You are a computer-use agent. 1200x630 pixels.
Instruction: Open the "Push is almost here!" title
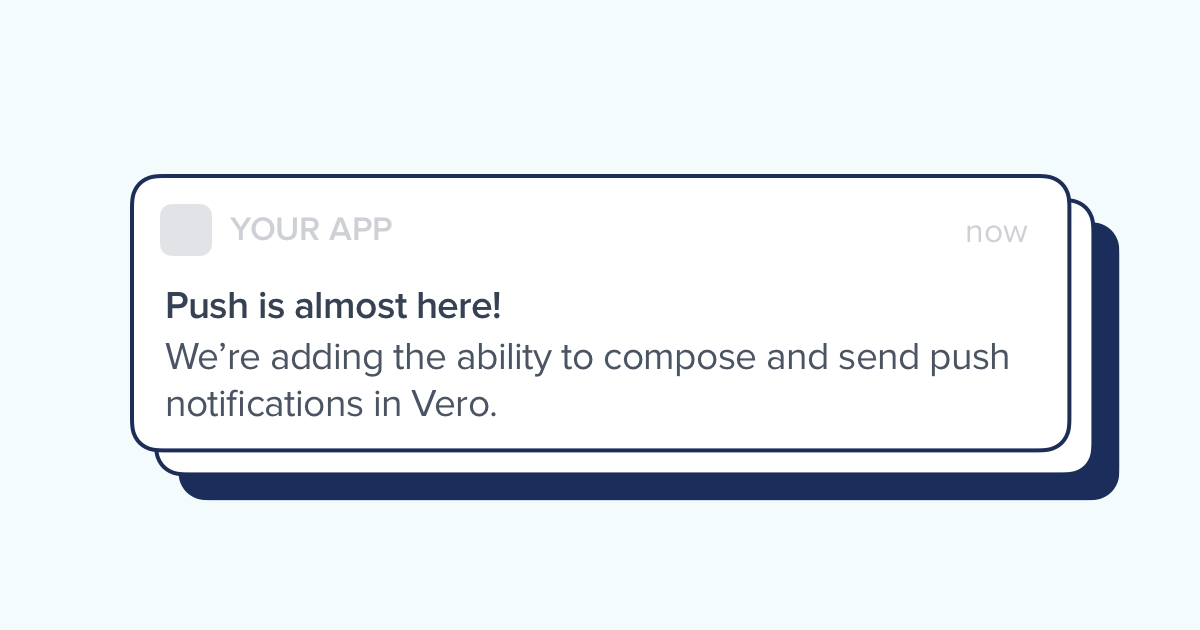[333, 306]
